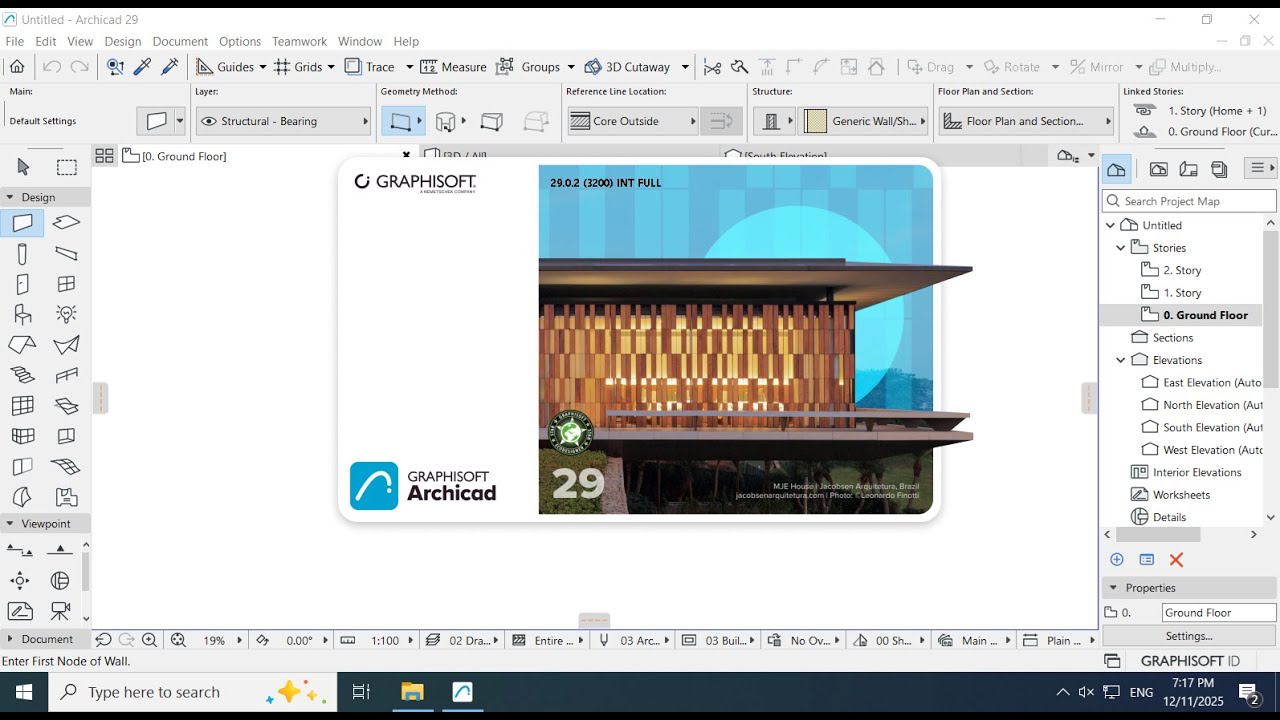This screenshot has height=720, width=1280.
Task: Select the Window tool
Action: point(66,284)
